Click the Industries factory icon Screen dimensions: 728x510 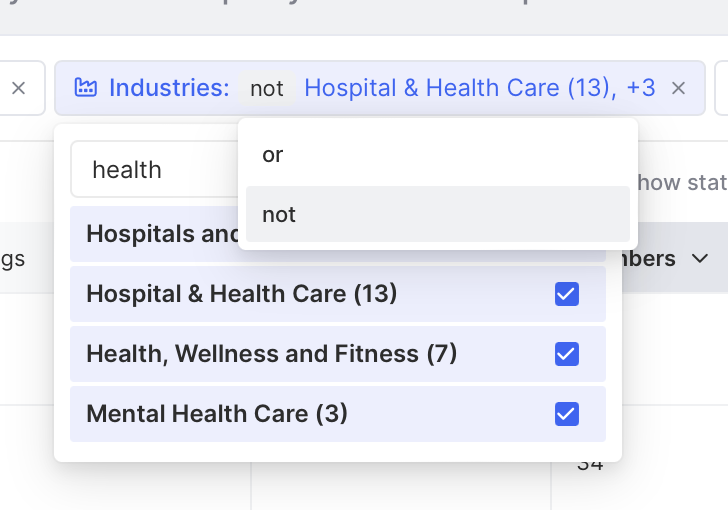point(86,88)
